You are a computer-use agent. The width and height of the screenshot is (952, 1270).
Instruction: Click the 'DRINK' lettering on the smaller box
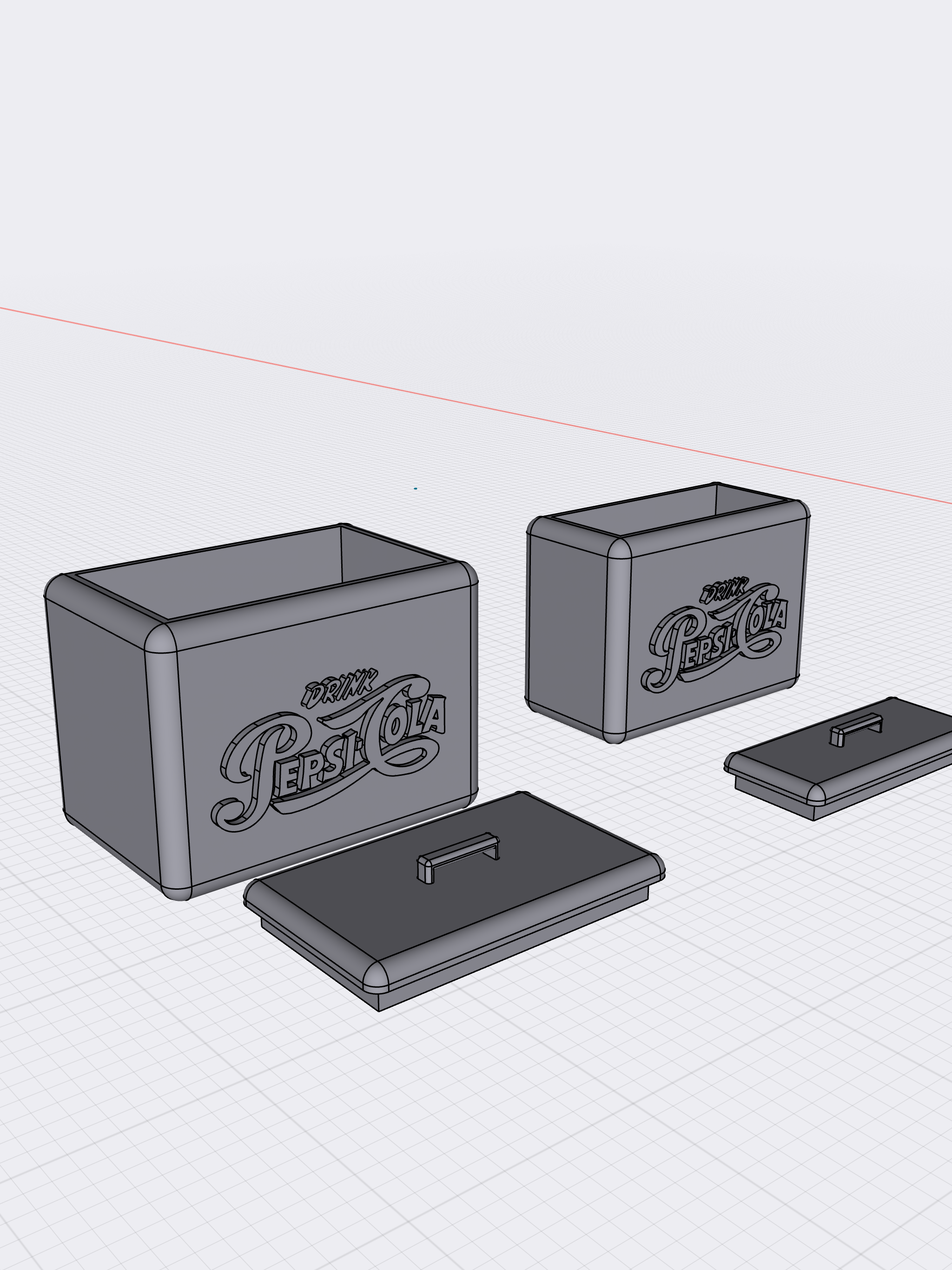click(724, 590)
